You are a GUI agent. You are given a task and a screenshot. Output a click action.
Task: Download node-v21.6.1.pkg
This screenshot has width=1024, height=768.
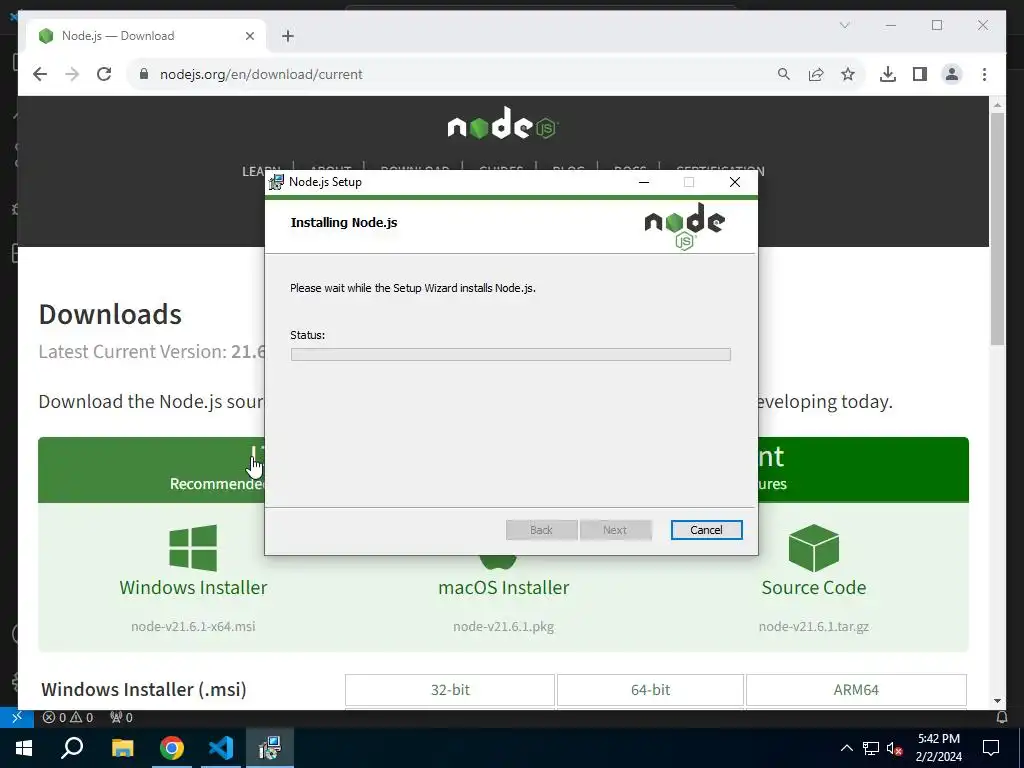point(504,626)
